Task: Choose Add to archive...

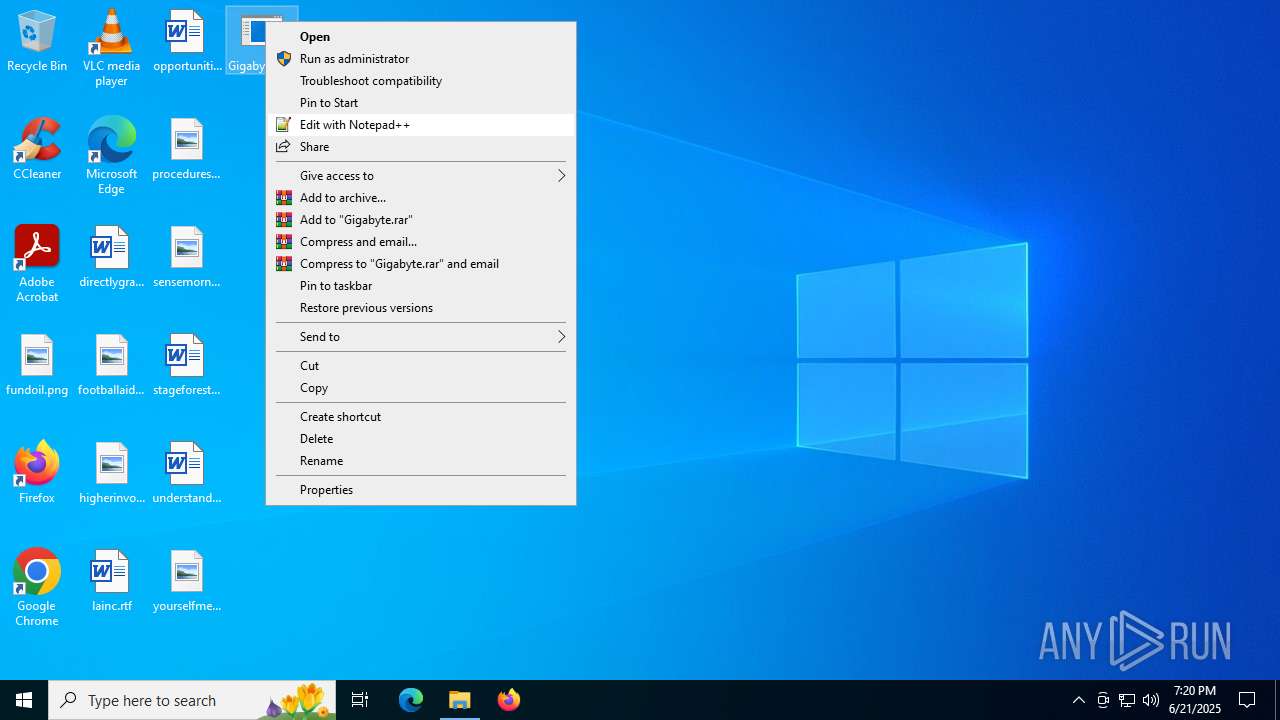Action: [x=421, y=198]
